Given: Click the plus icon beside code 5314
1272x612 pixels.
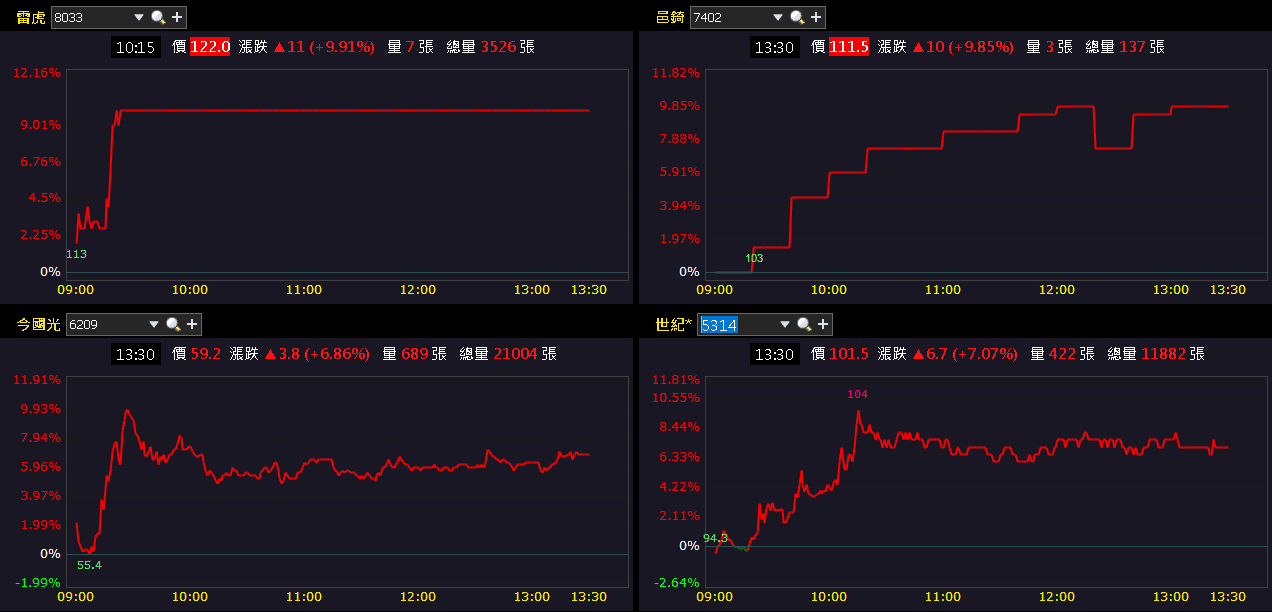Looking at the screenshot, I should tap(823, 324).
